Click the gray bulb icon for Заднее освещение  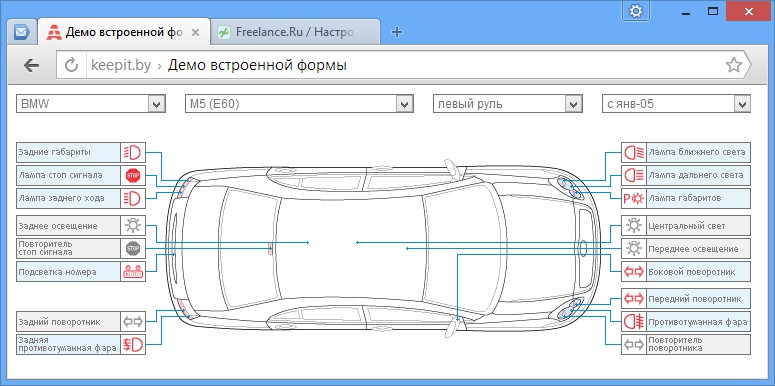point(133,225)
